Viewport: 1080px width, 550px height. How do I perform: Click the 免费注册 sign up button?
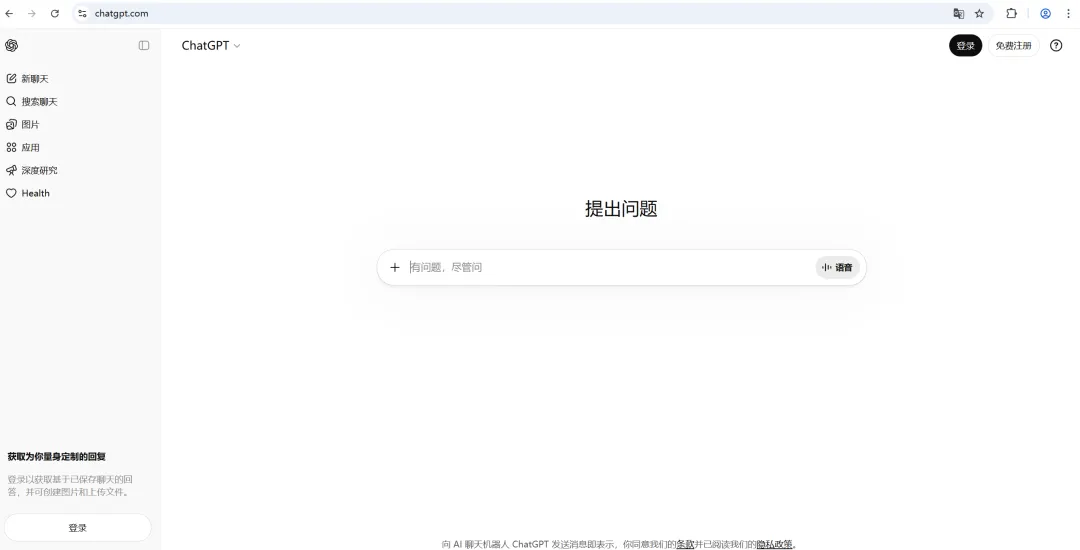(x=1013, y=45)
